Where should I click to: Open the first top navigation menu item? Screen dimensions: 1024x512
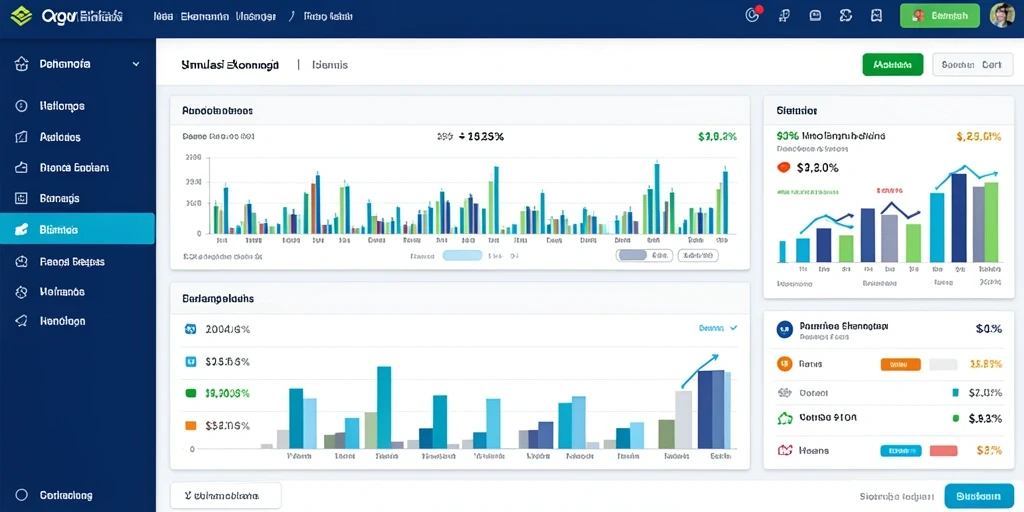163,16
